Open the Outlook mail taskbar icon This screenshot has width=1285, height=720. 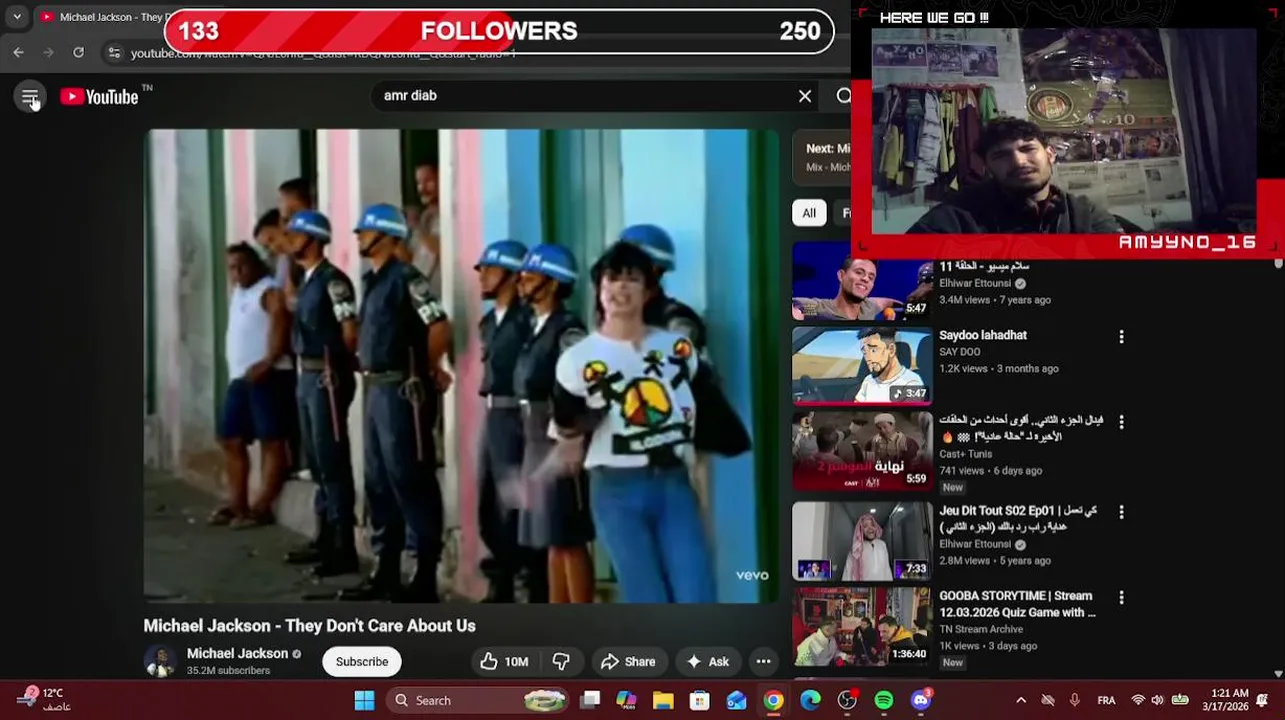point(737,700)
